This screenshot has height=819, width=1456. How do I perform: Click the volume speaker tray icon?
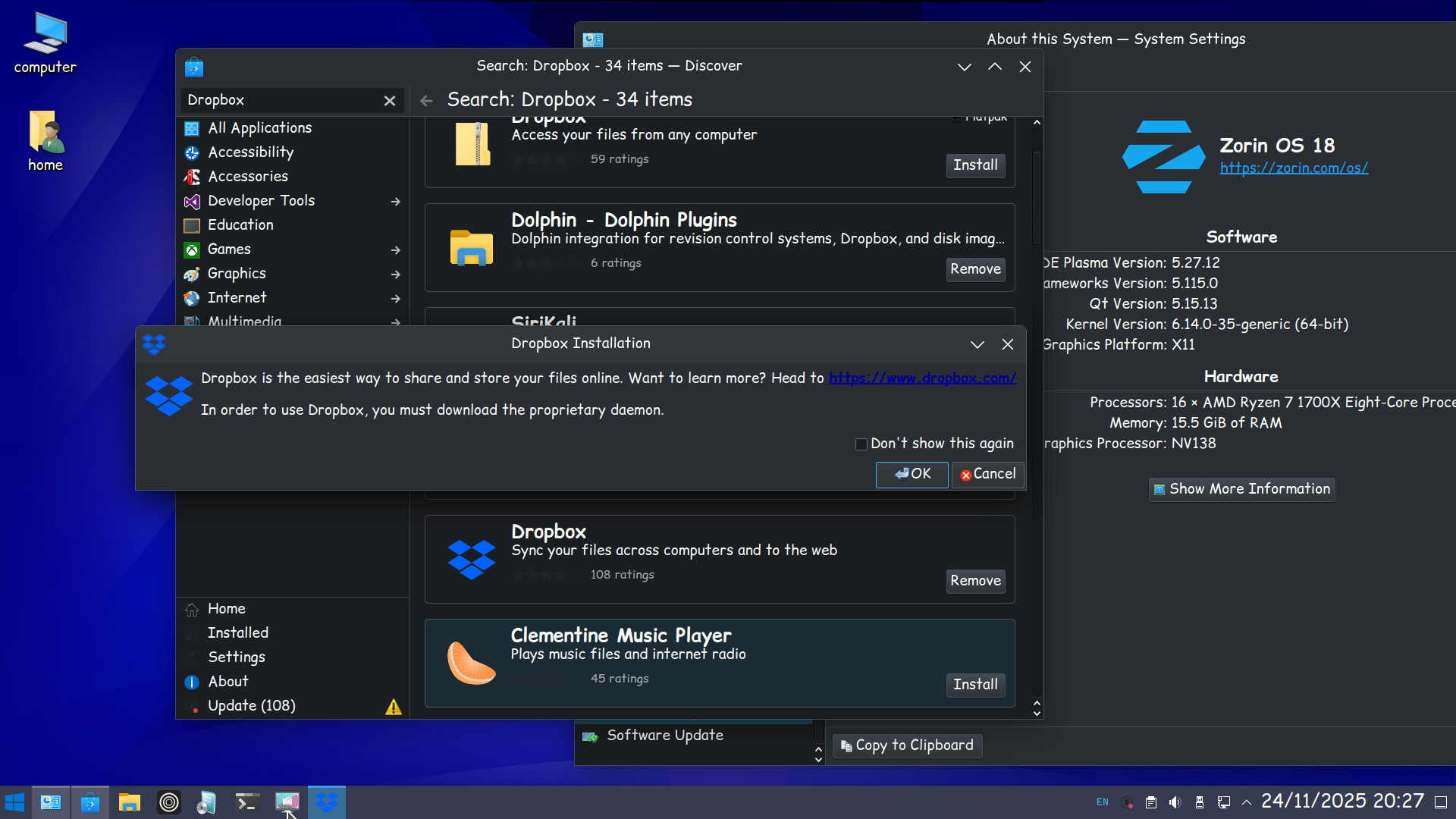click(x=1175, y=802)
